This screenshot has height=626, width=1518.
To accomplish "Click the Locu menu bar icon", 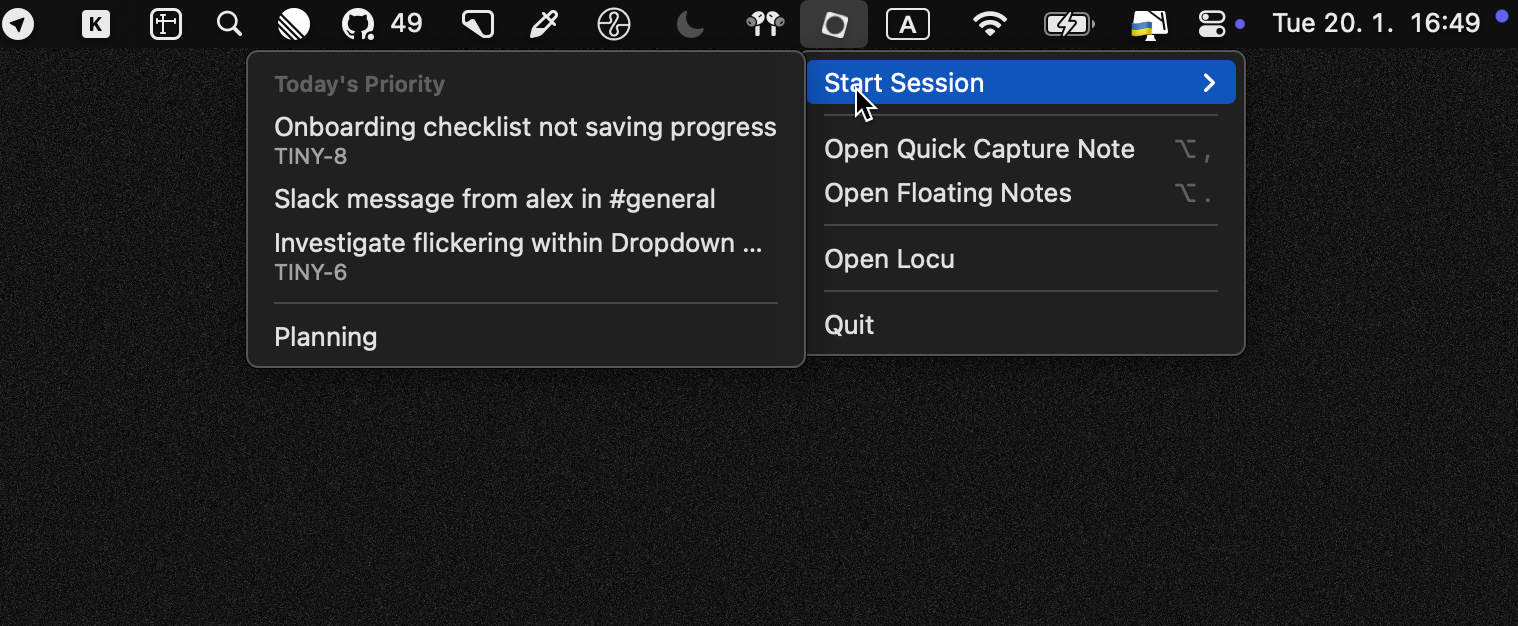I will [x=834, y=25].
